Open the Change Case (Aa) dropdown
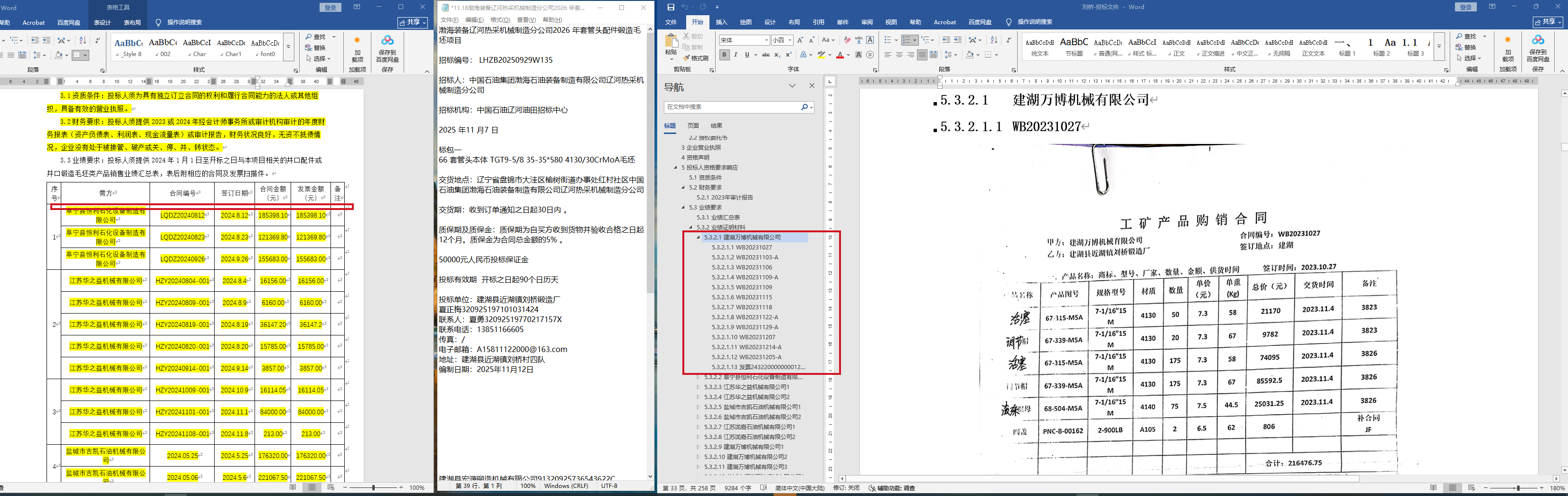Viewport: 1568px width, 496px height. (828, 40)
